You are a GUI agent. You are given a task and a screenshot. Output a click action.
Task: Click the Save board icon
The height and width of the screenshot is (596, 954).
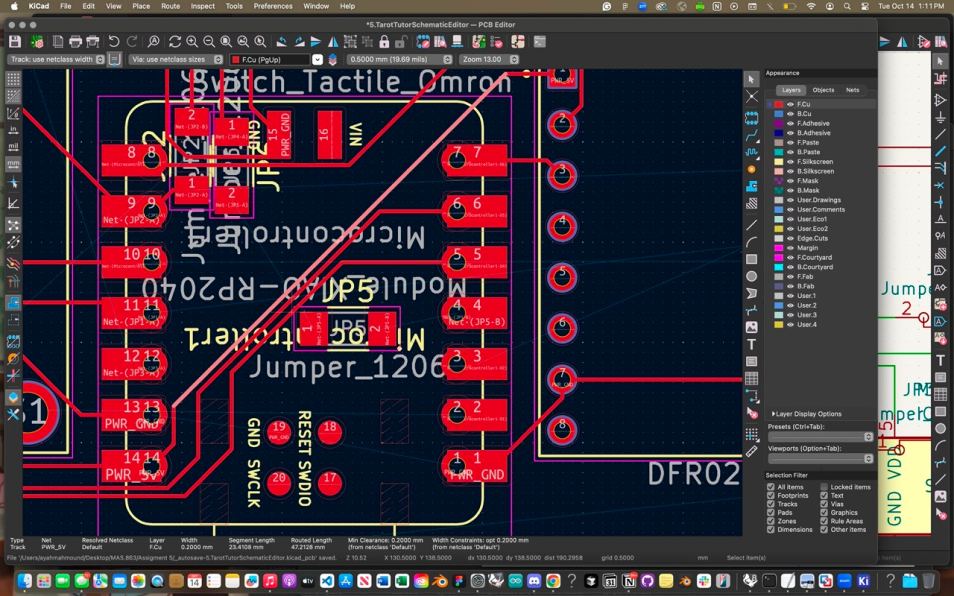pyautogui.click(x=15, y=42)
